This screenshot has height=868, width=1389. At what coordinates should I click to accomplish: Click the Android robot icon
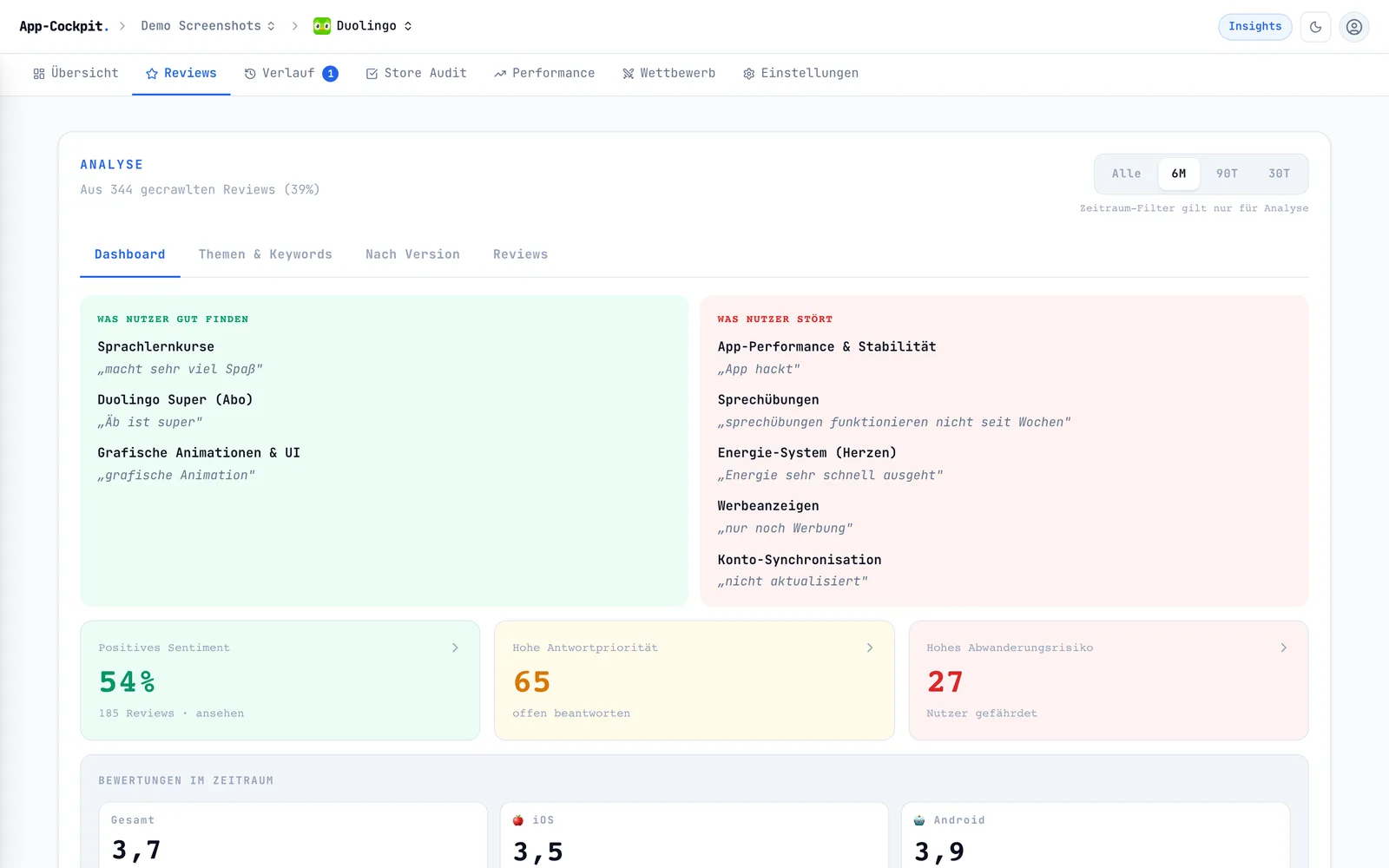tap(919, 820)
